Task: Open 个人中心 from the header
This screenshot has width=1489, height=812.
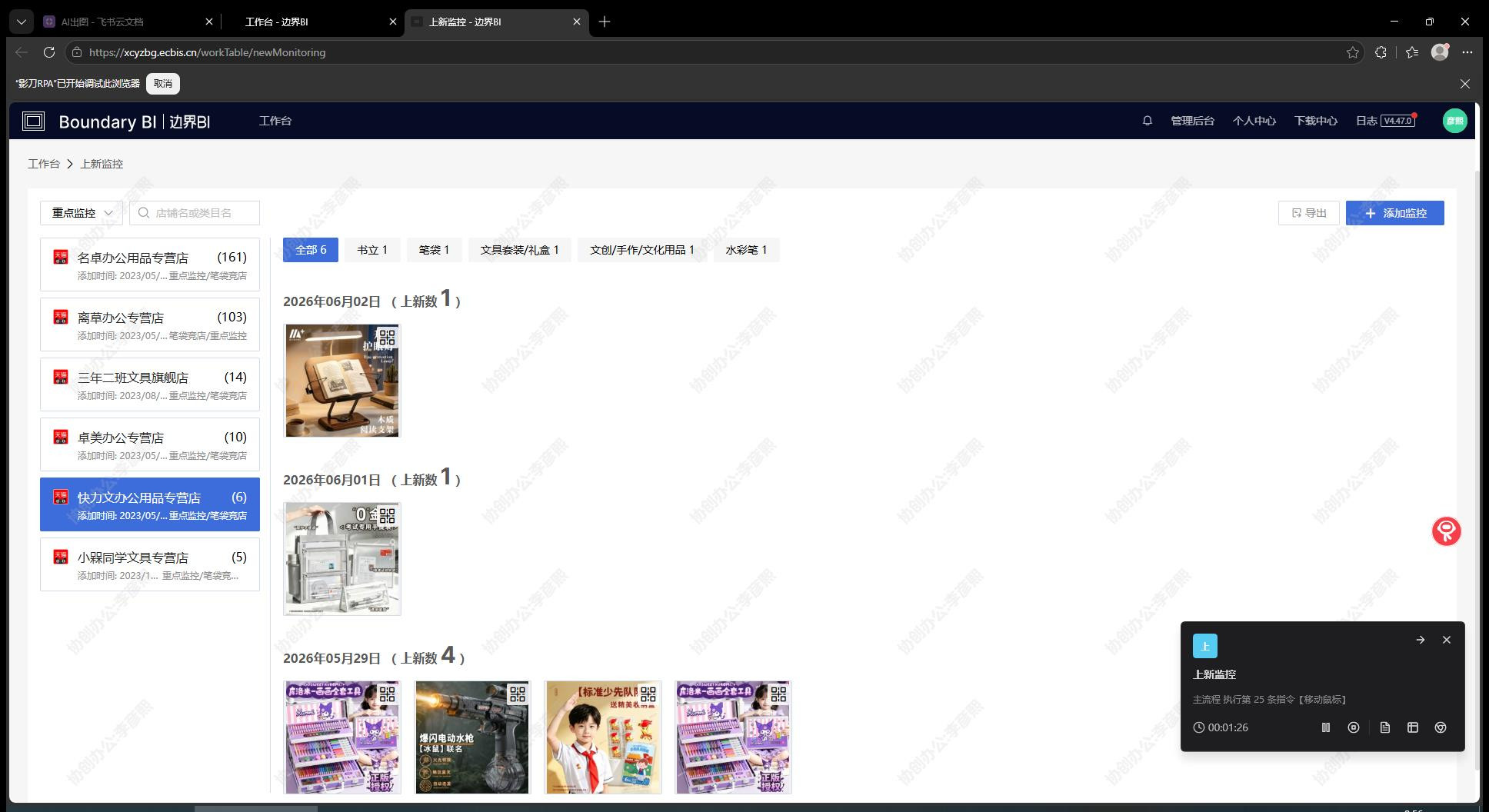Action: click(1254, 121)
